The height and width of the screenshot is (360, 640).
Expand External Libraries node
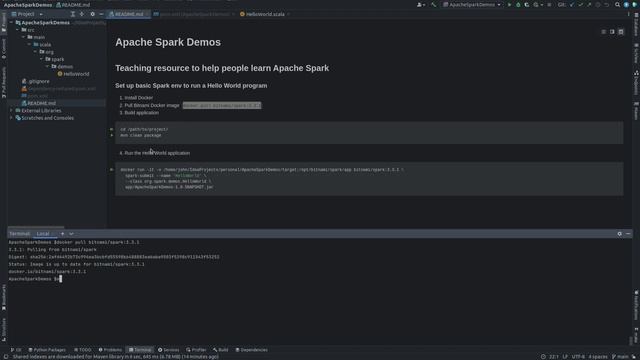pos(11,111)
